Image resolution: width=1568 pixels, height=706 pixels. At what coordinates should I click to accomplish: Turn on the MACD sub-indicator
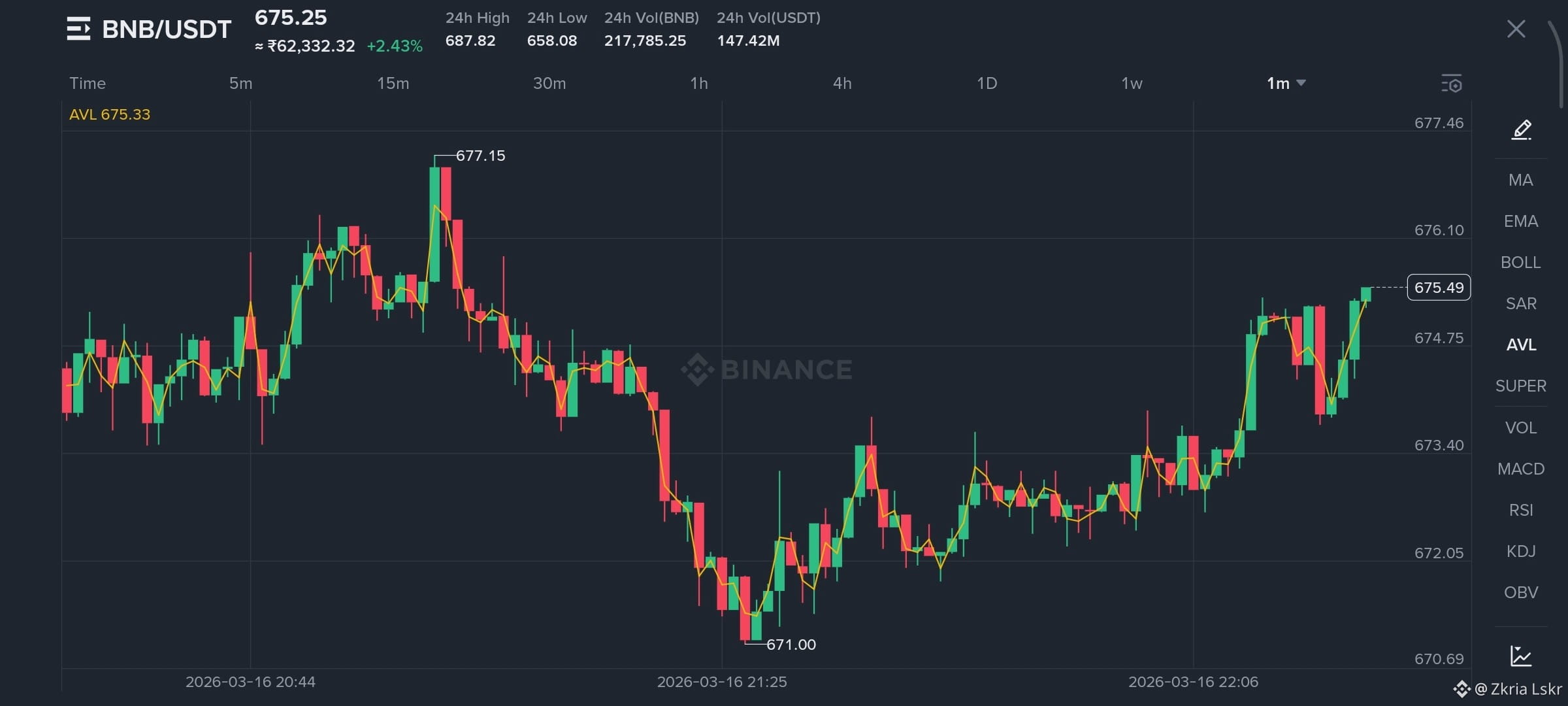[x=1520, y=469]
